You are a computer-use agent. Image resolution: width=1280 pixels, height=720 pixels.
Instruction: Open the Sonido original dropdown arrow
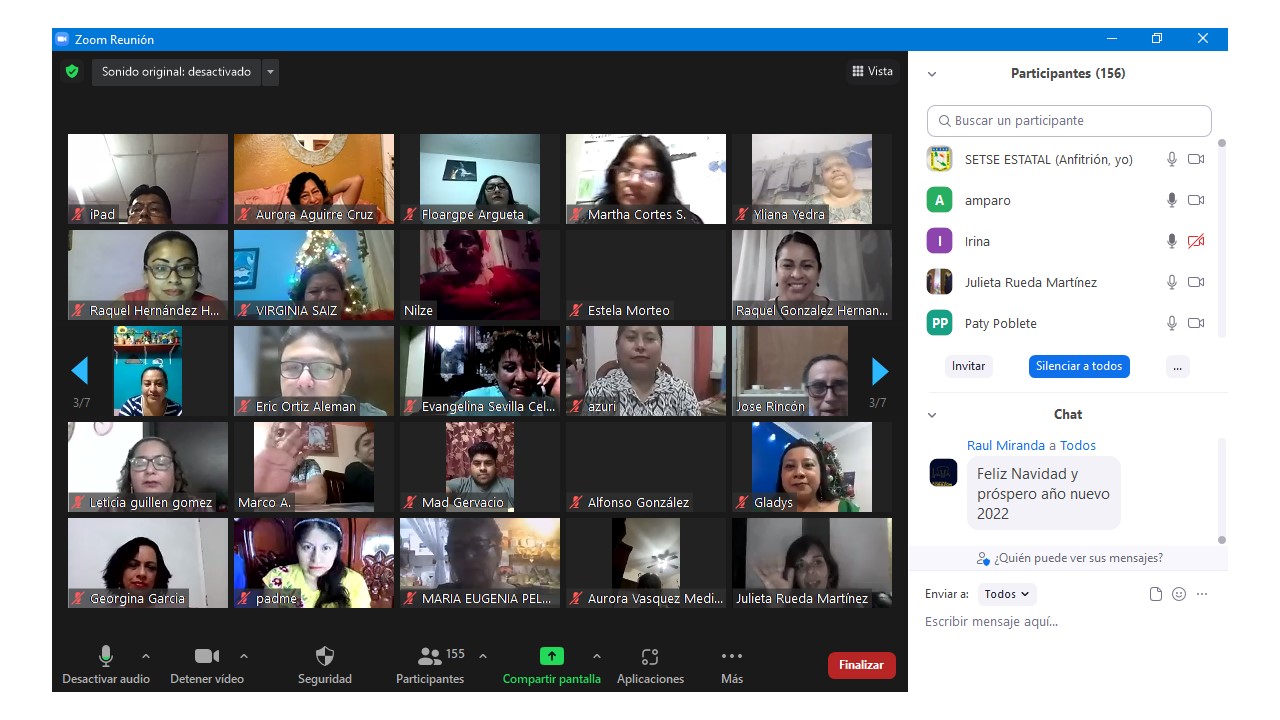270,72
